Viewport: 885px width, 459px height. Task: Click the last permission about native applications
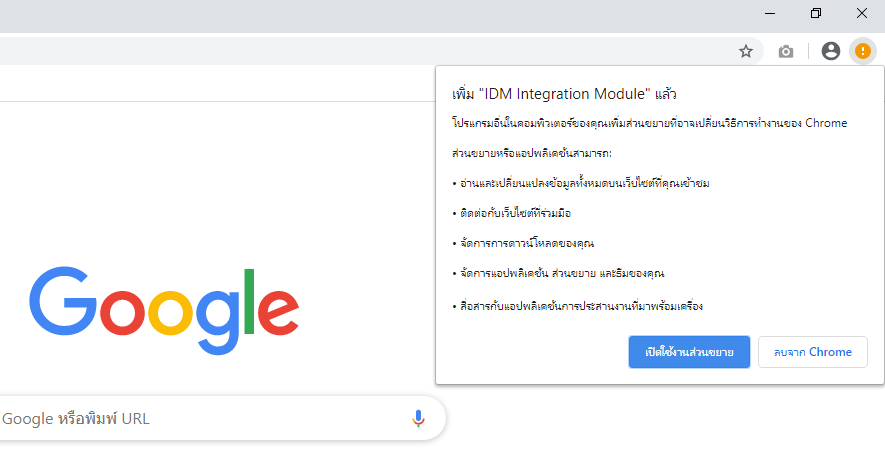(x=585, y=305)
